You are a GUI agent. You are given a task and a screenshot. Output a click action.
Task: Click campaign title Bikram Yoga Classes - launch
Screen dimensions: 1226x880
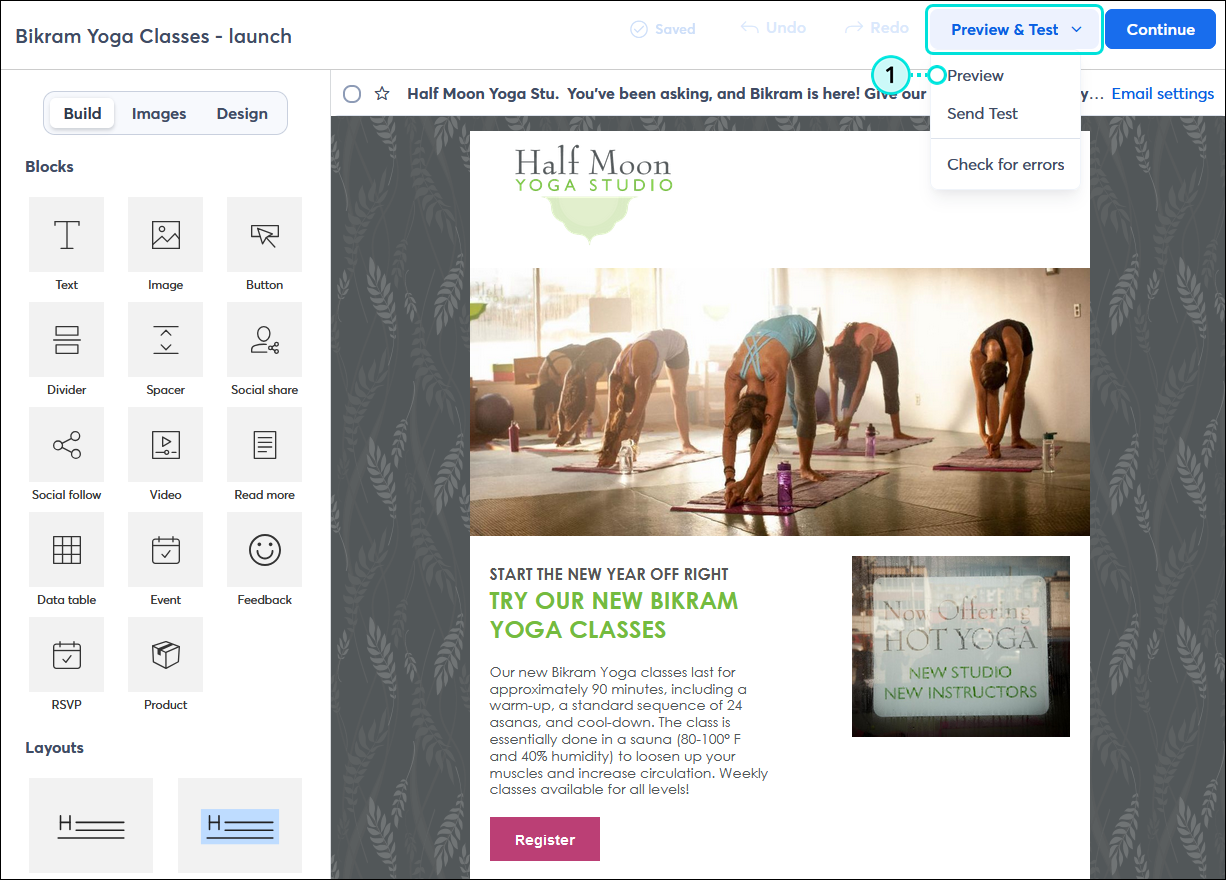[x=154, y=36]
